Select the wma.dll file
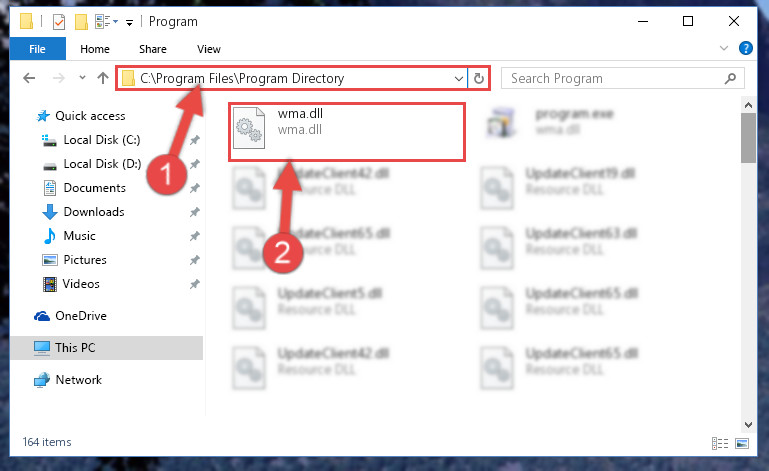The width and height of the screenshot is (769, 471). coord(346,131)
